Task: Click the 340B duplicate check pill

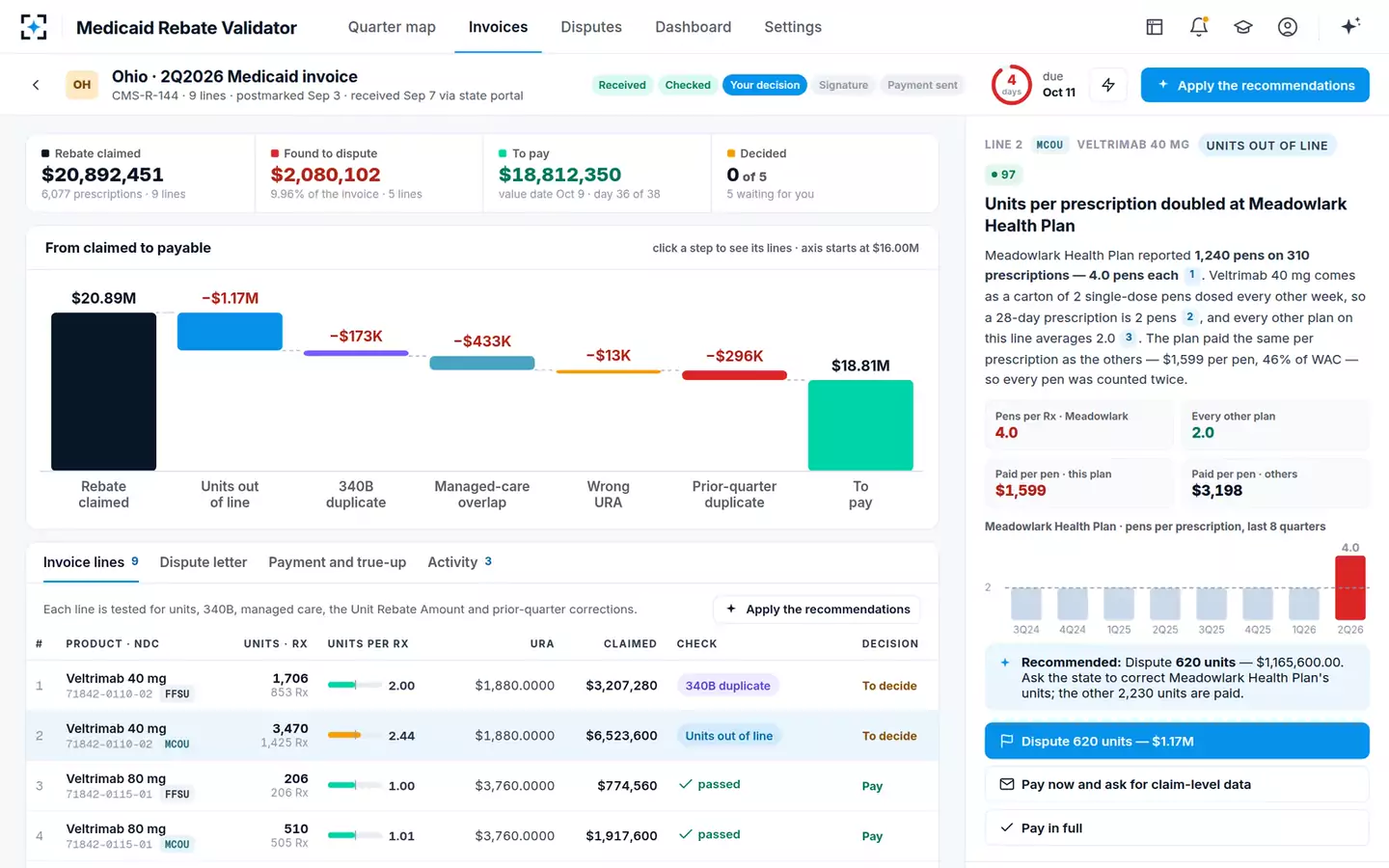Action: [727, 686]
